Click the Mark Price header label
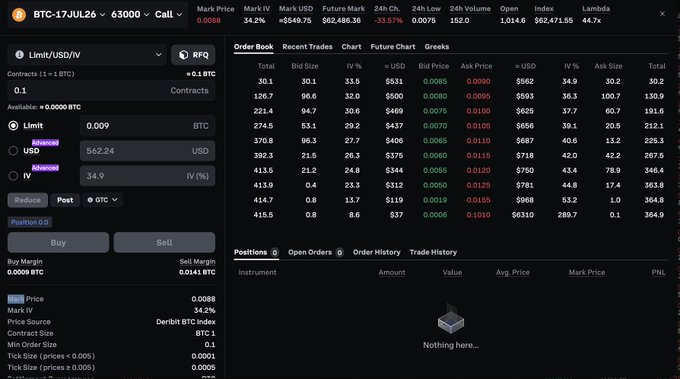The width and height of the screenshot is (680, 379). tap(215, 9)
